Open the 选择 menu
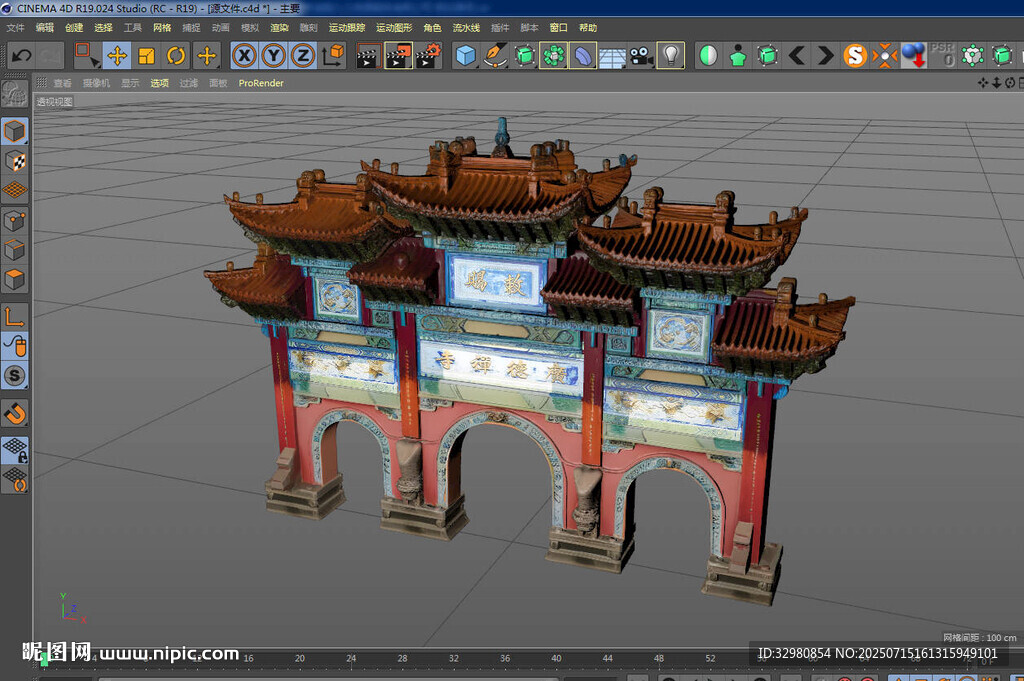This screenshot has width=1024, height=681. pyautogui.click(x=103, y=27)
